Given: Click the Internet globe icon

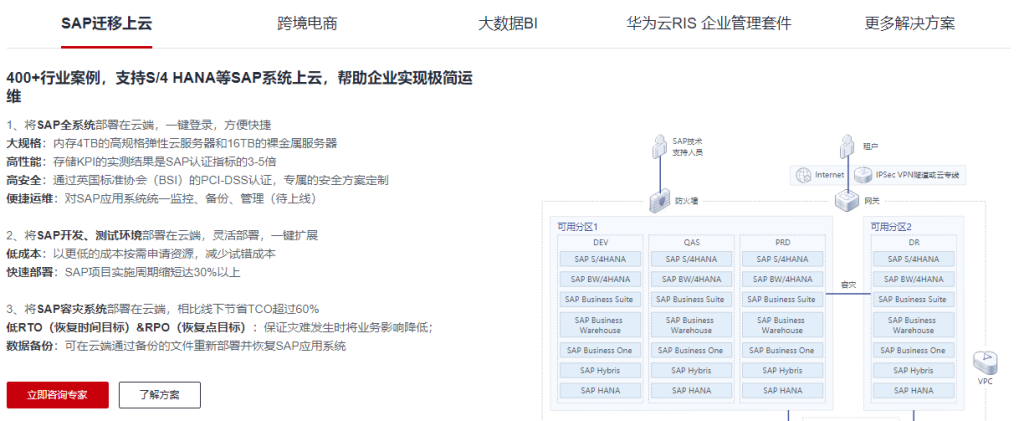Looking at the screenshot, I should click(802, 175).
